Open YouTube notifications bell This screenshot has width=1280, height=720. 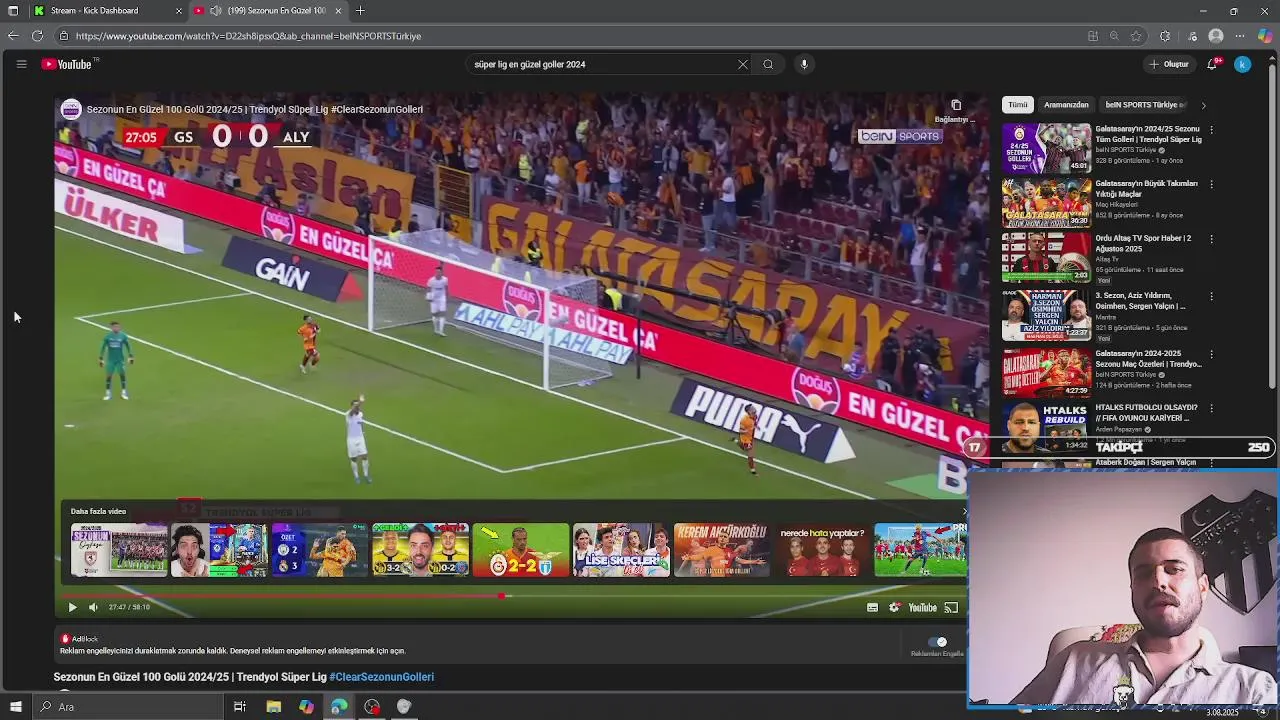tap(1211, 64)
